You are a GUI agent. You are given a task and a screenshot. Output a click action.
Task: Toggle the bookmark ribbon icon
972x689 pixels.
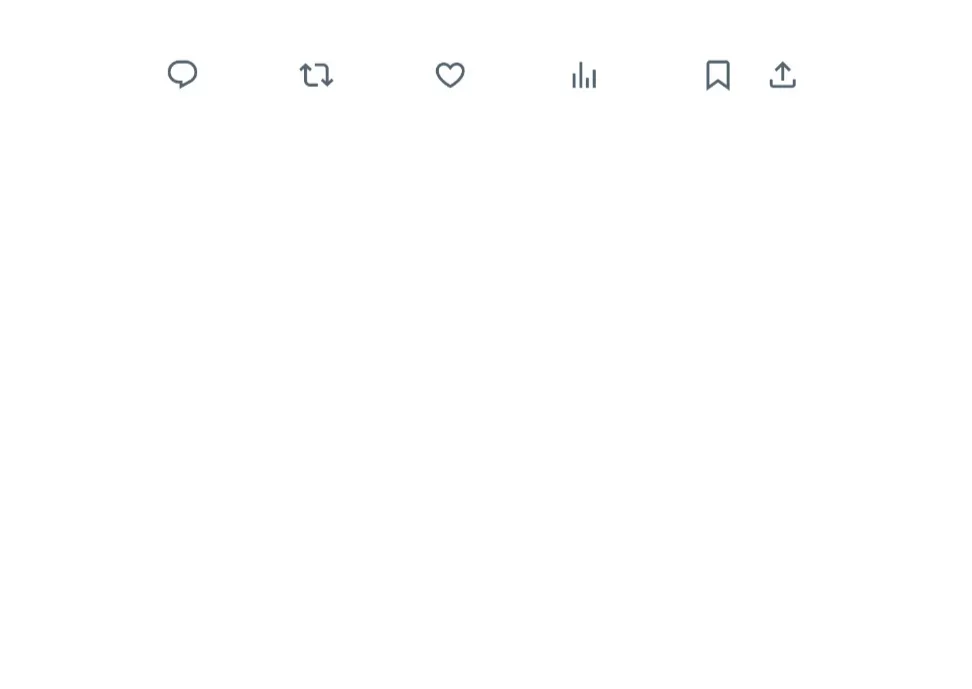click(x=718, y=75)
